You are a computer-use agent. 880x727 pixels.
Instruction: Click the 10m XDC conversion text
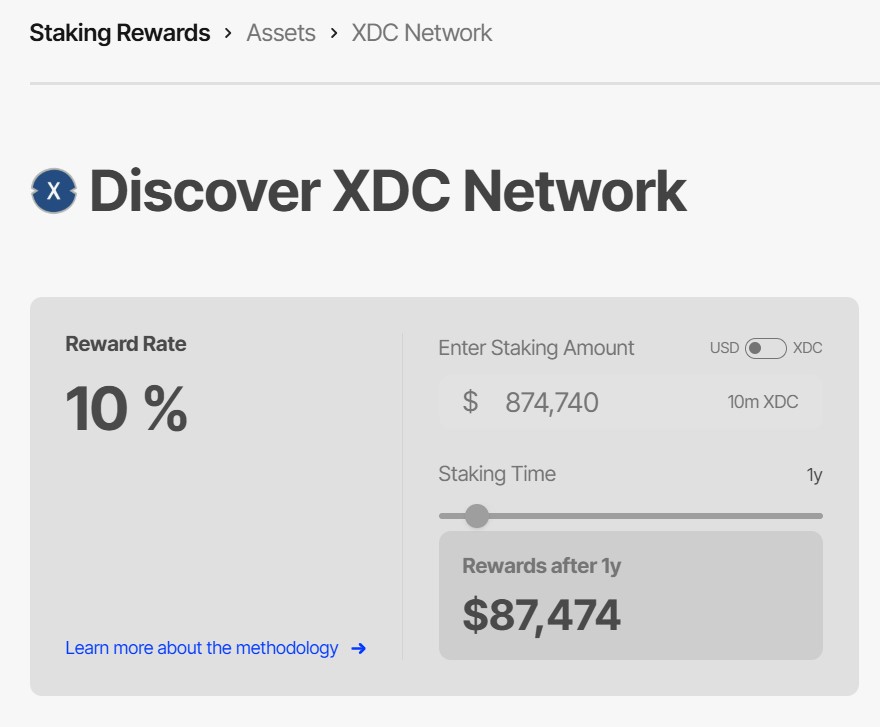763,402
